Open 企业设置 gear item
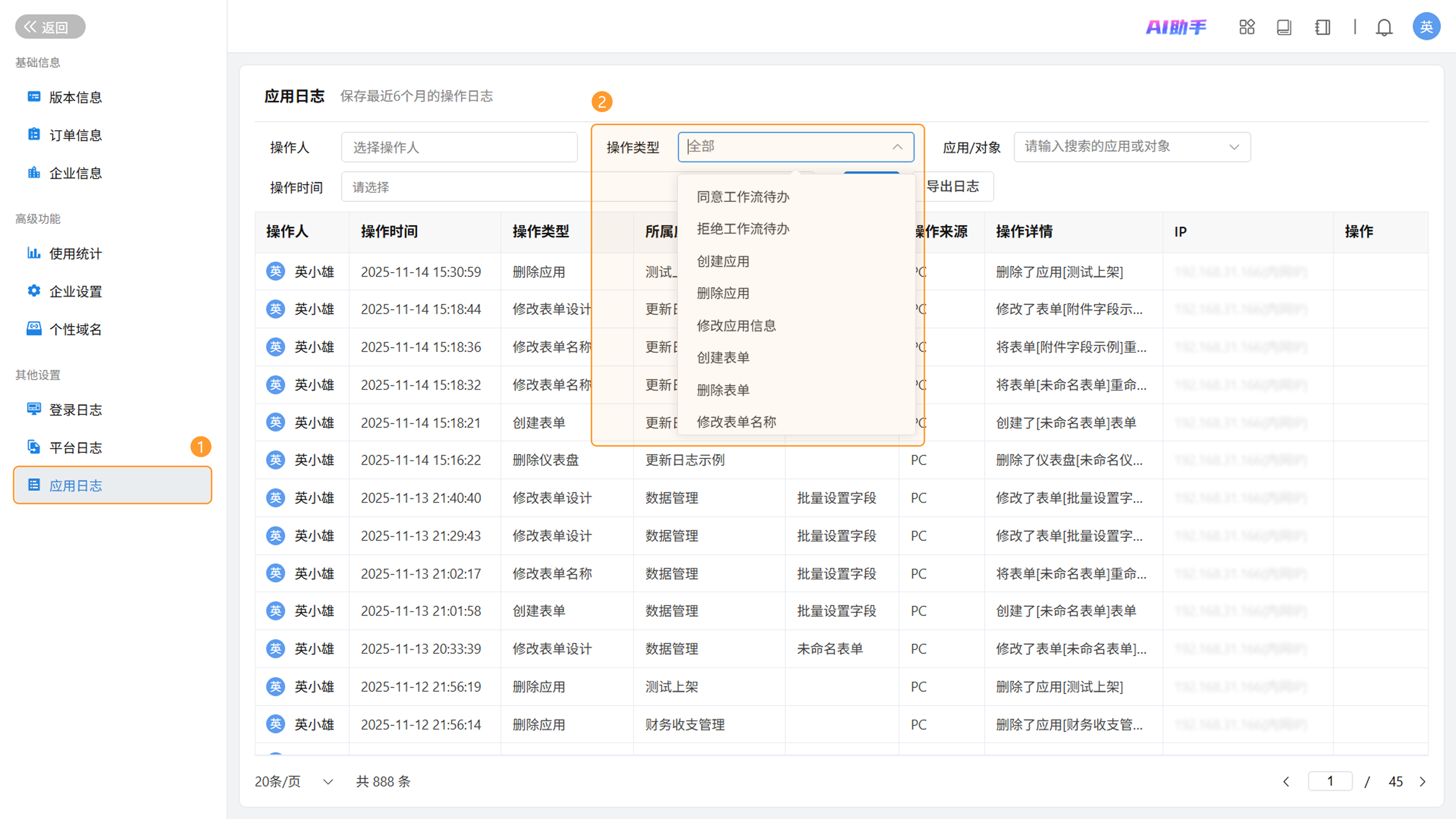 (75, 292)
